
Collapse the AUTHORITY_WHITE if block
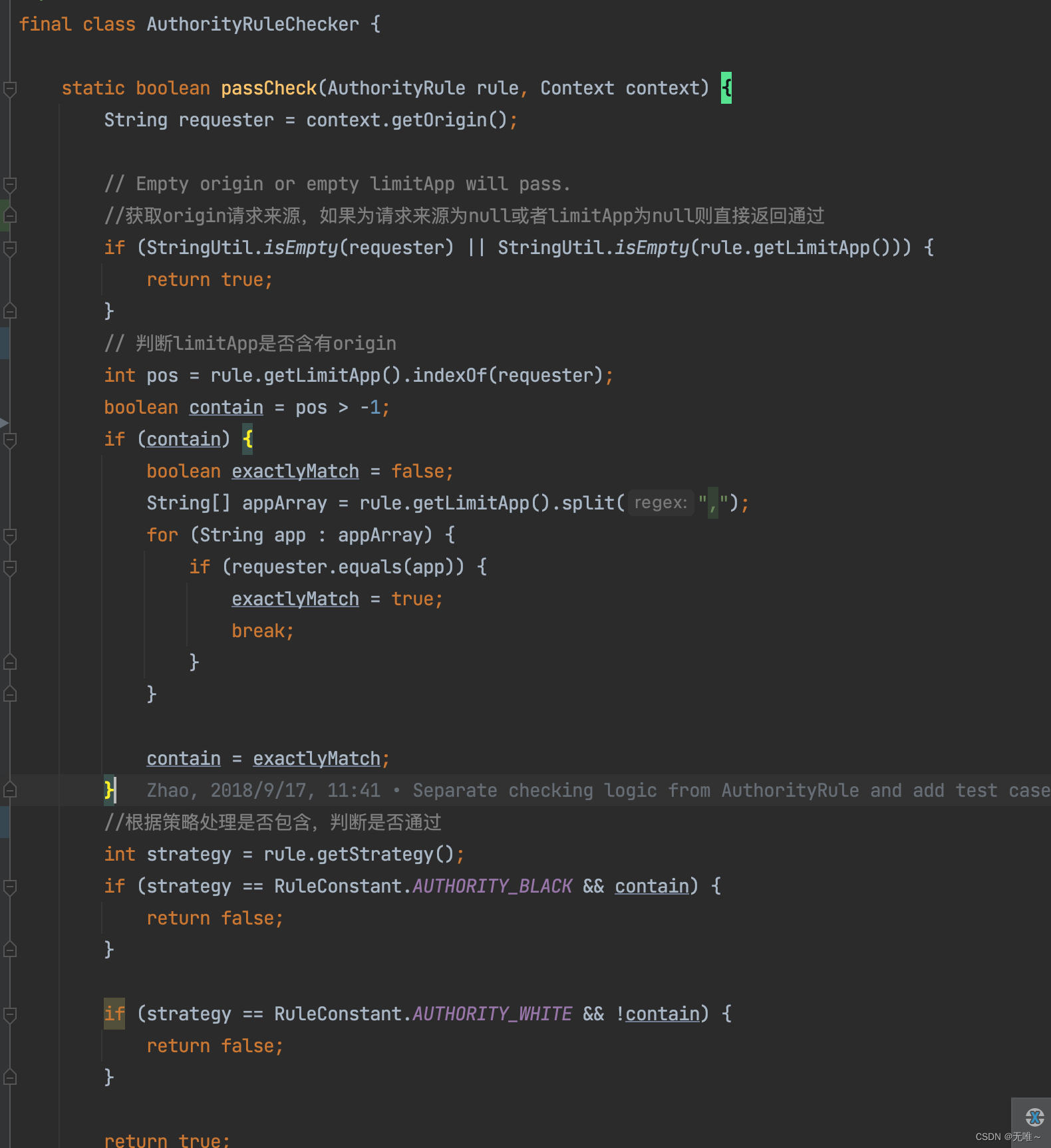[10, 1014]
